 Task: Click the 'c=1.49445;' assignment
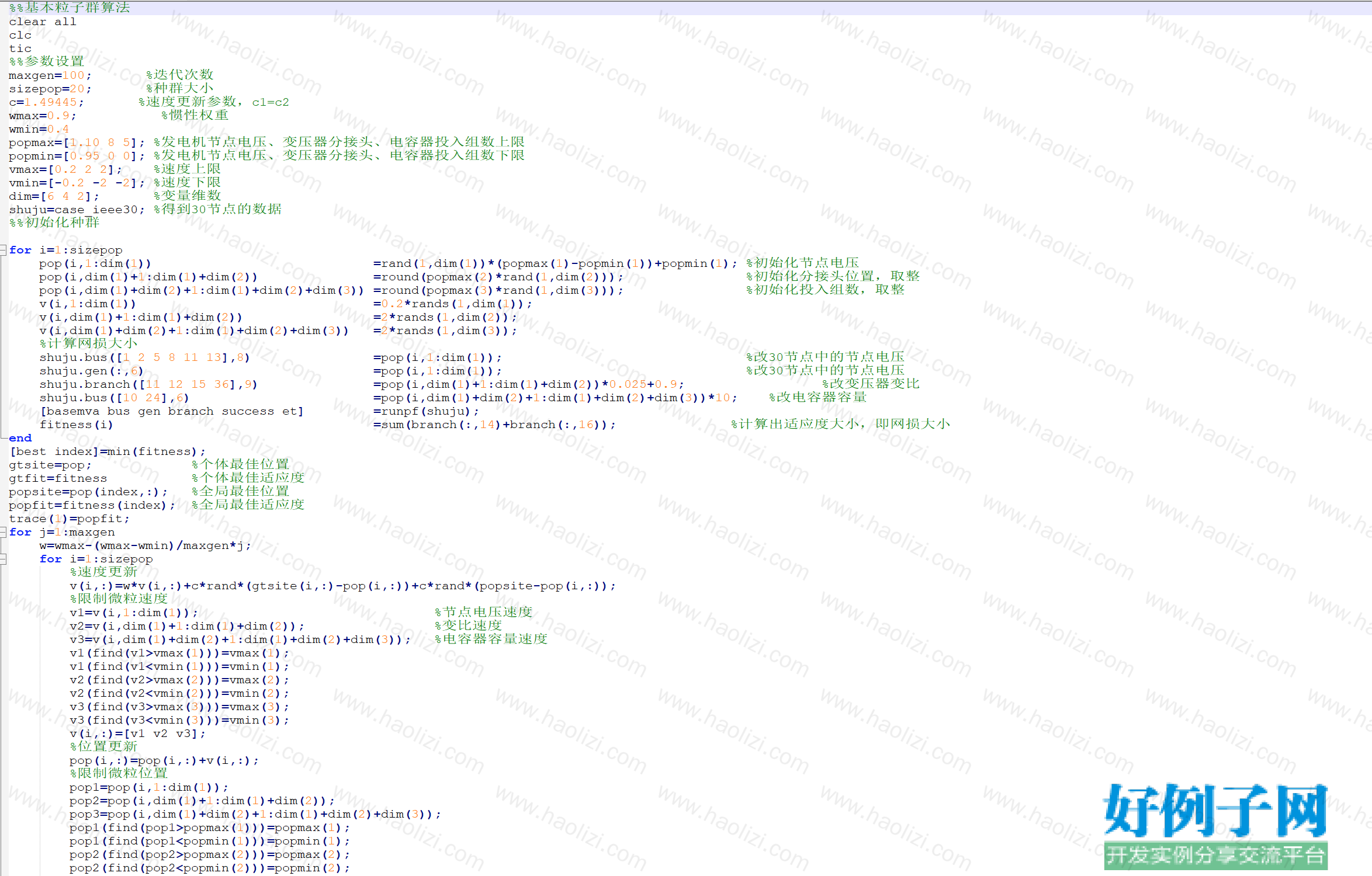[x=46, y=102]
